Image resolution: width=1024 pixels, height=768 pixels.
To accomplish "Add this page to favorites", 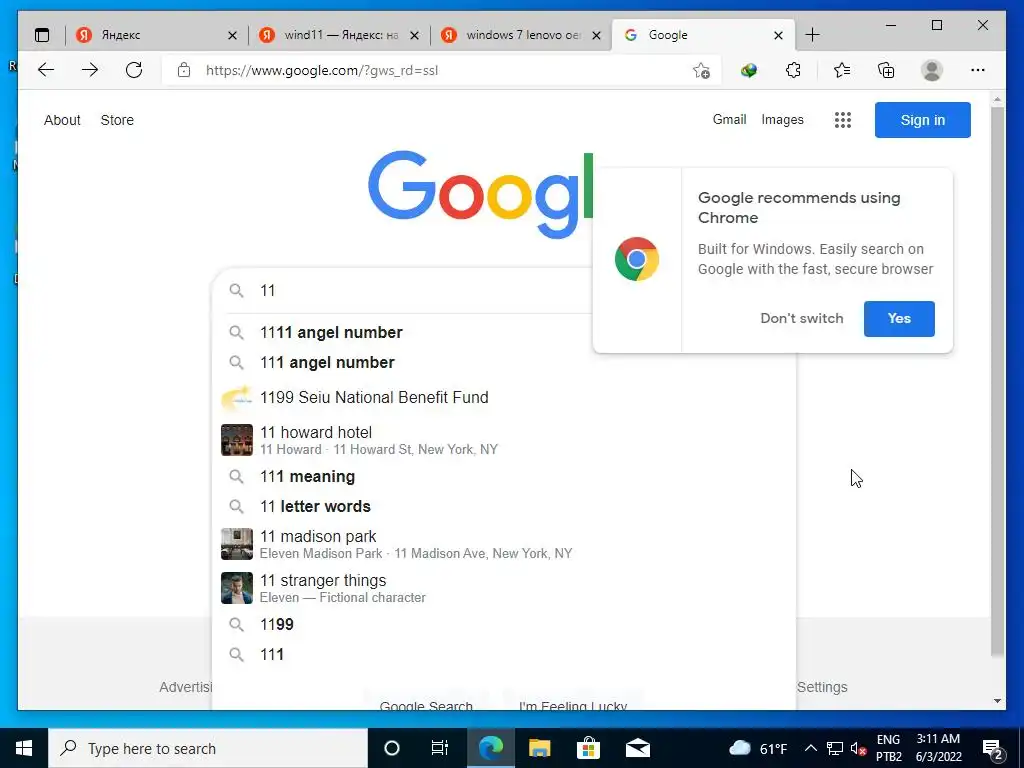I will pyautogui.click(x=701, y=71).
